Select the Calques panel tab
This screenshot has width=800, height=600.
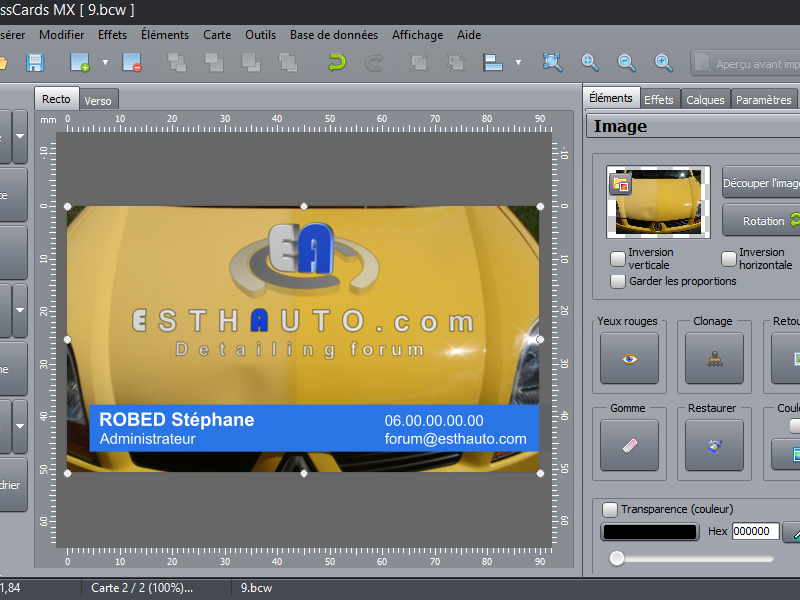point(705,99)
